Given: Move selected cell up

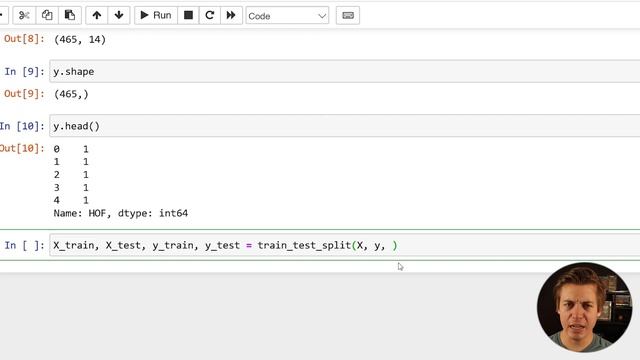Looking at the screenshot, I should click(x=97, y=16).
